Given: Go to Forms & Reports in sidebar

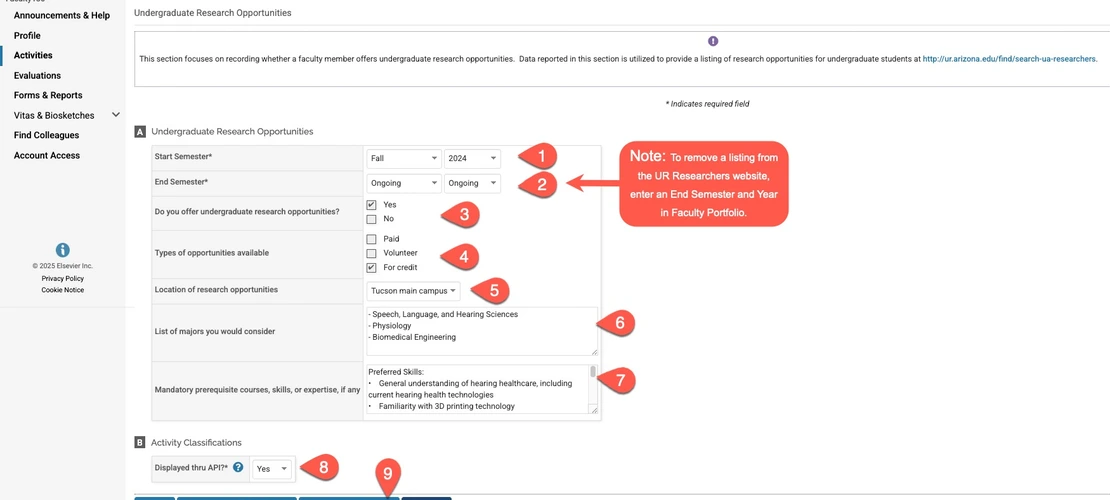Looking at the screenshot, I should 48,95.
